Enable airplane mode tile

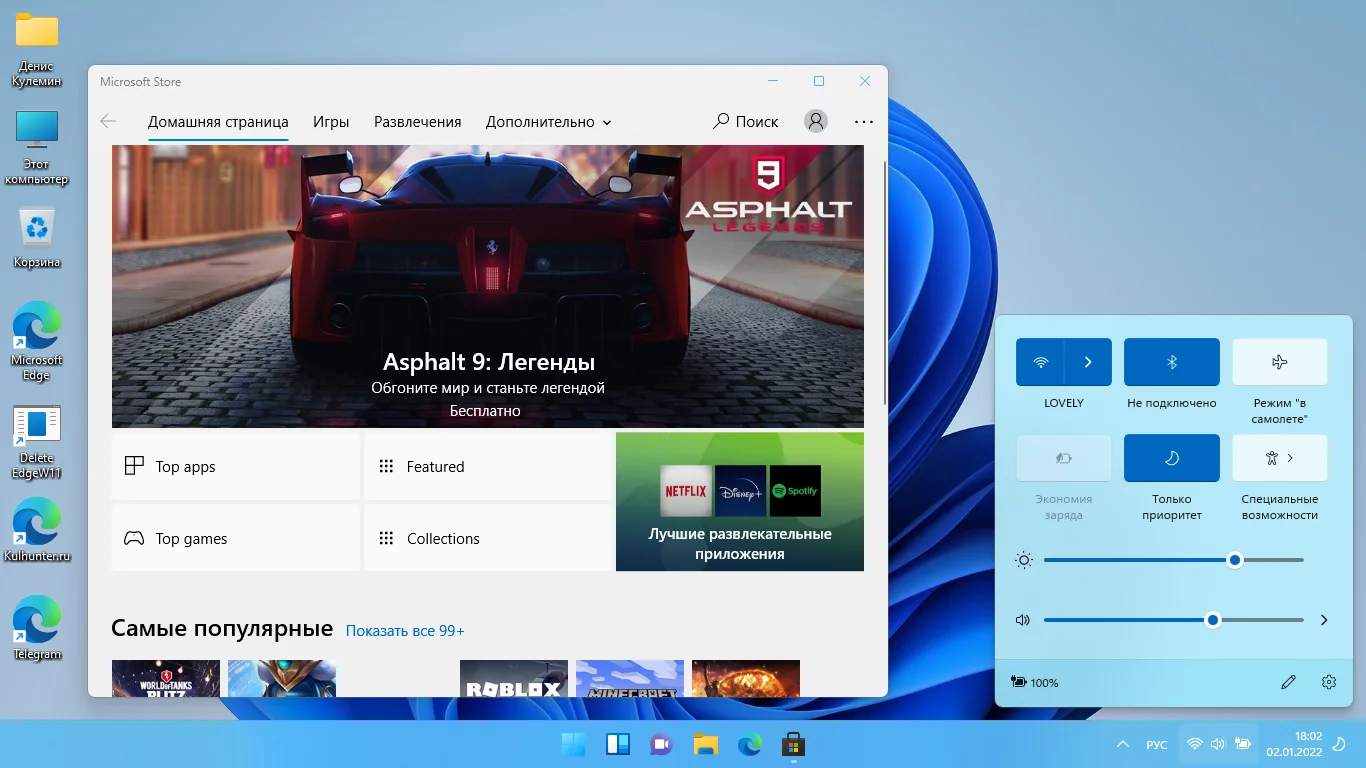tap(1279, 362)
